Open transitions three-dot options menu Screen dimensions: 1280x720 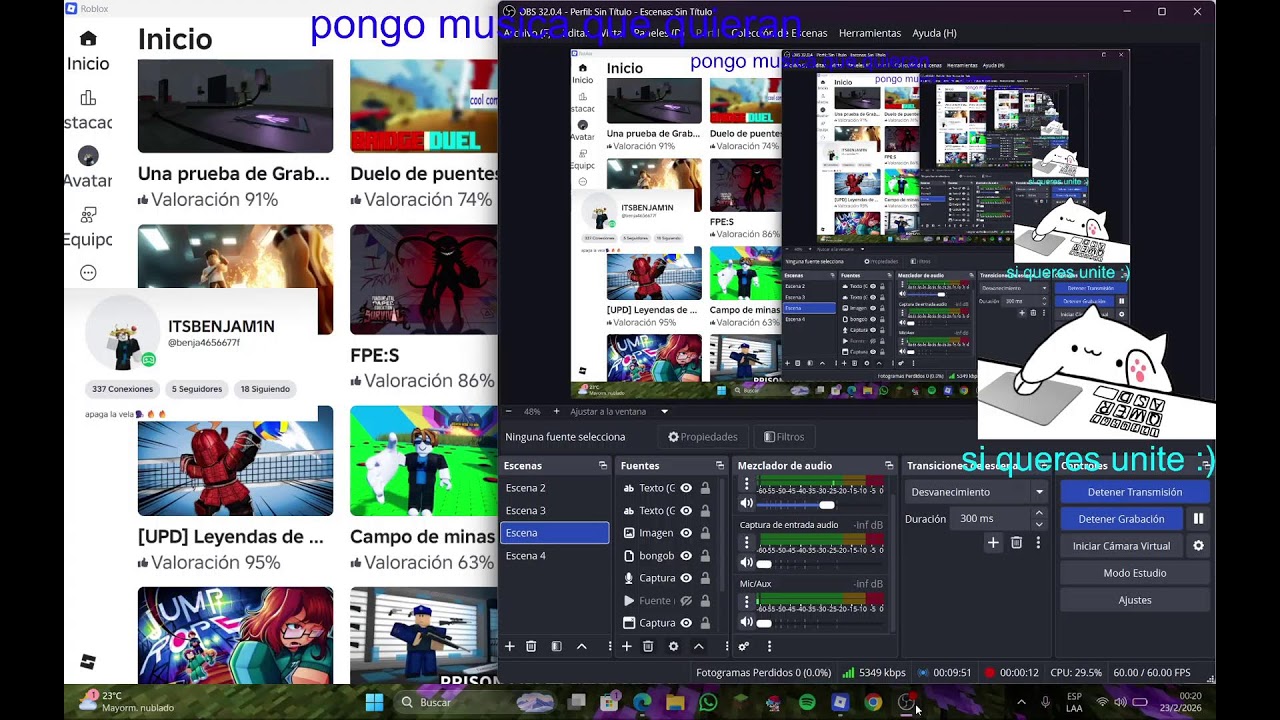(1038, 543)
